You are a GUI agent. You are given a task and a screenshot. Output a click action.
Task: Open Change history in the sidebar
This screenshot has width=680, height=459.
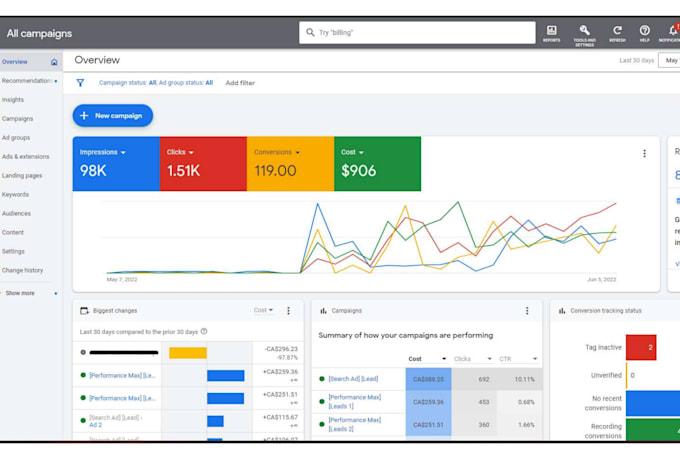coord(23,270)
